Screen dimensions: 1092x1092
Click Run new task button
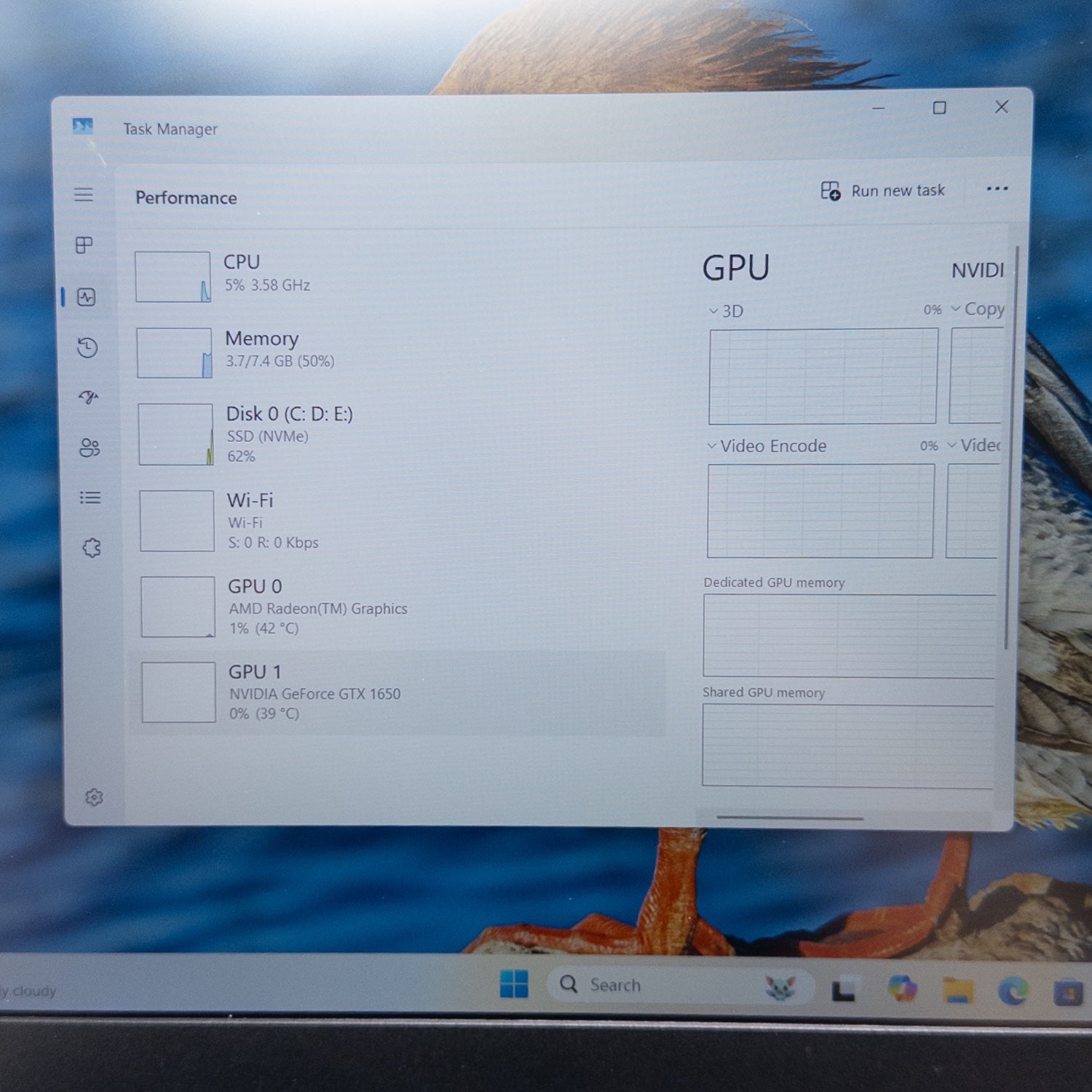[x=882, y=191]
